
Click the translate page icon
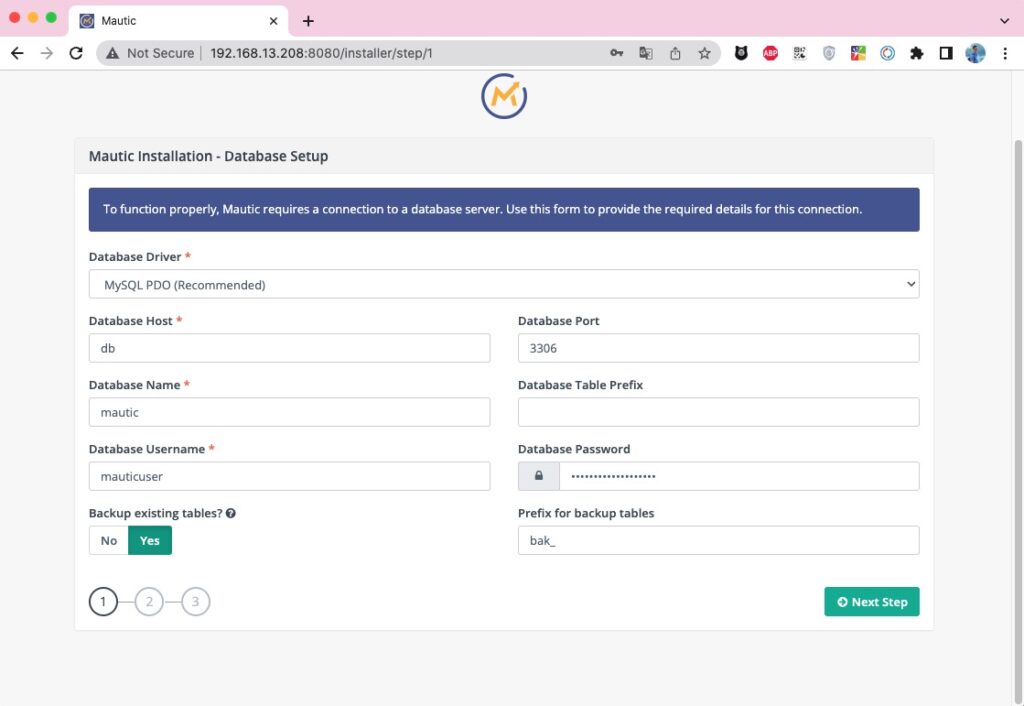pyautogui.click(x=646, y=54)
